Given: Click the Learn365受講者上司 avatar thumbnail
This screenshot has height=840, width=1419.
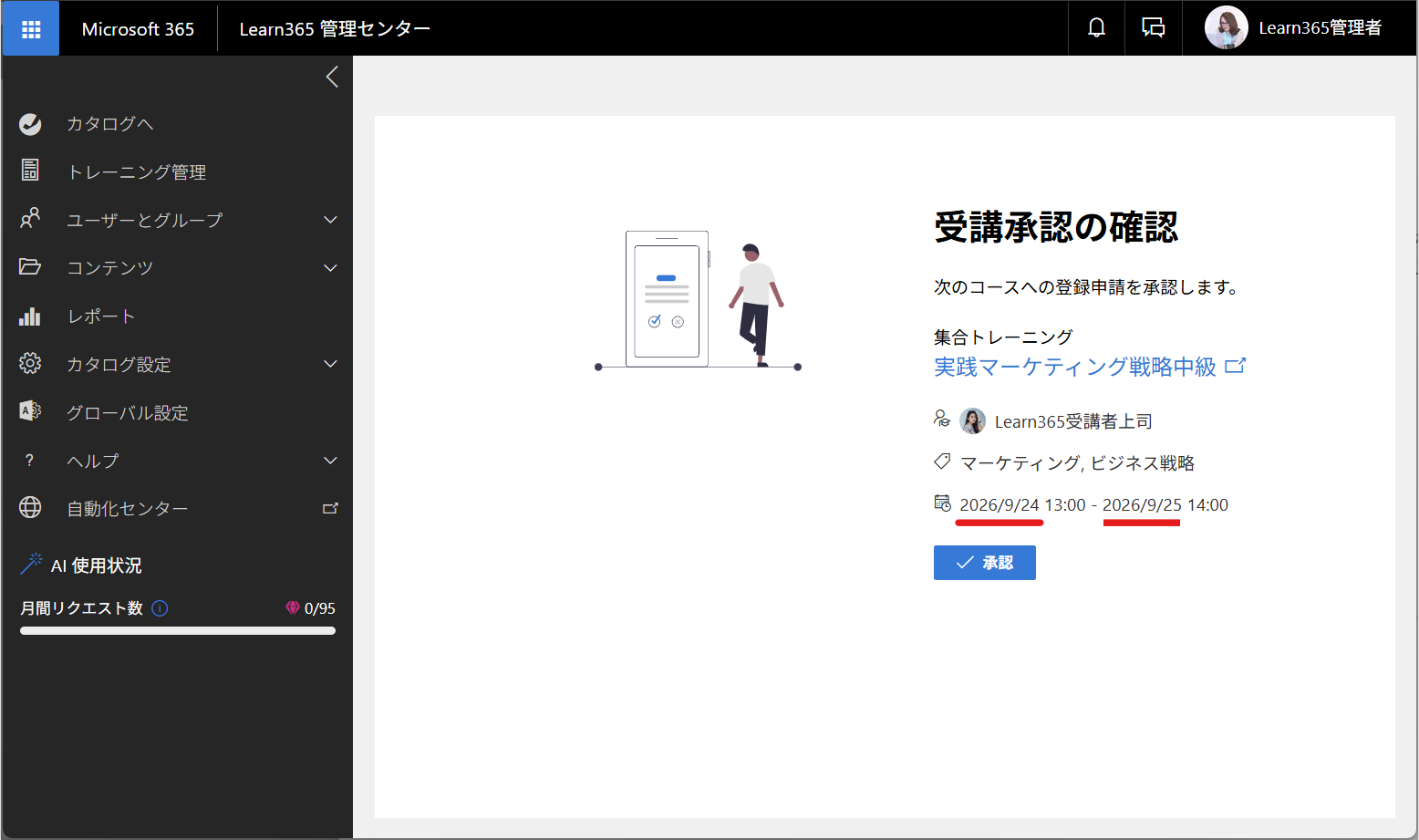Looking at the screenshot, I should tap(972, 420).
